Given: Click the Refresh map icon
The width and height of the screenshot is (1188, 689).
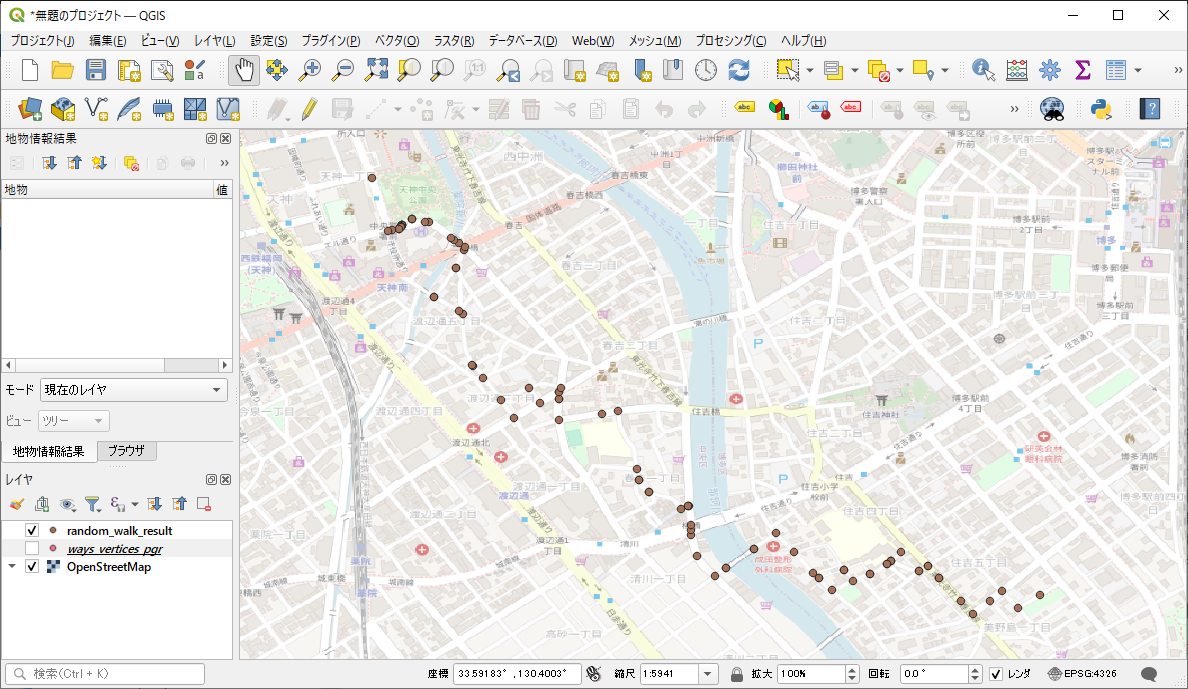Looking at the screenshot, I should 739,70.
